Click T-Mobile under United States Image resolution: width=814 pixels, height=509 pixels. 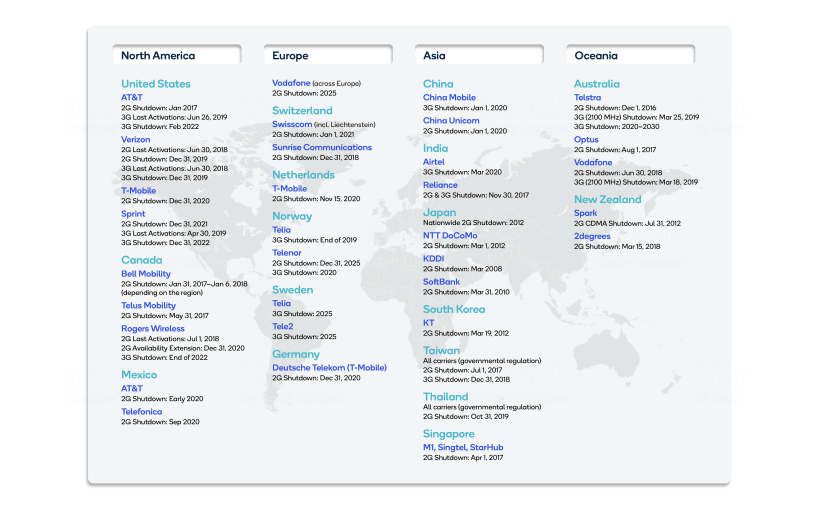[x=139, y=191]
